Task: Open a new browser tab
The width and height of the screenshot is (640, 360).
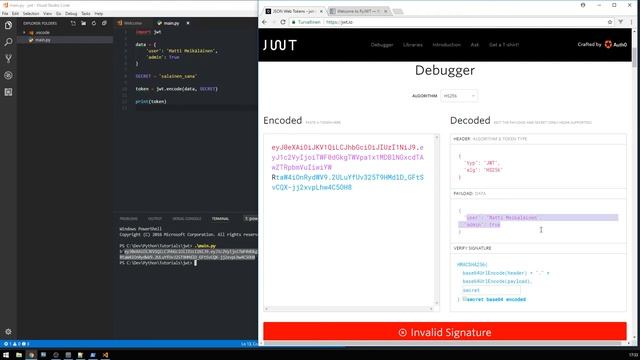Action: point(398,11)
